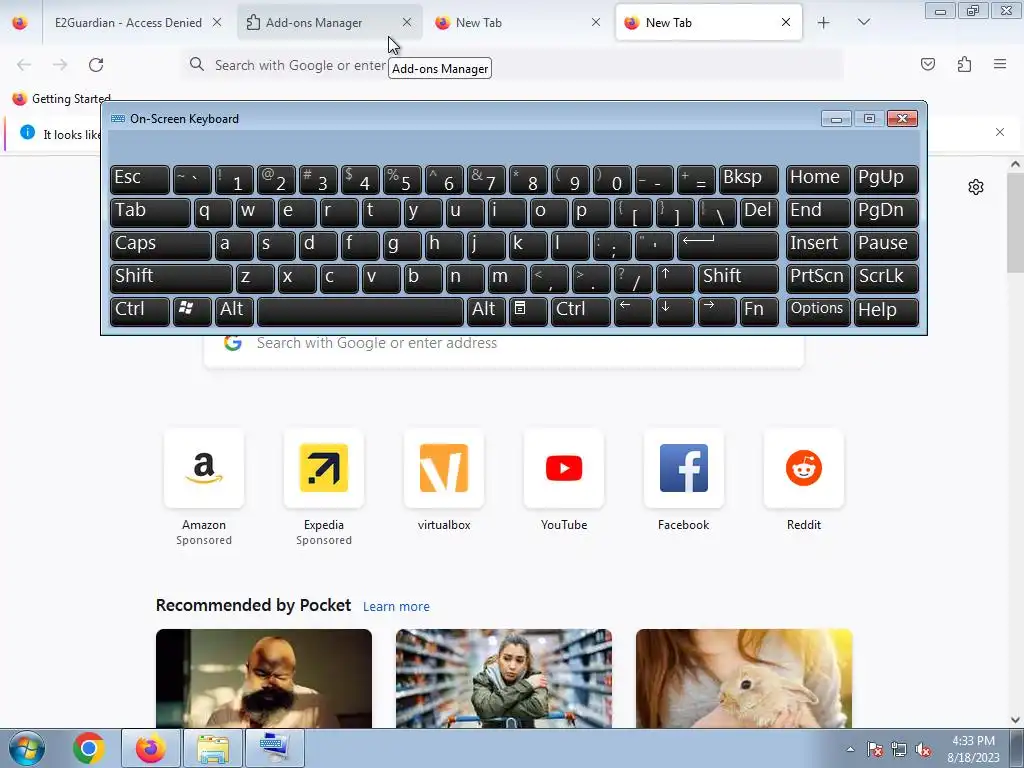Open the Expedia sponsored shortcut tile

(x=324, y=468)
